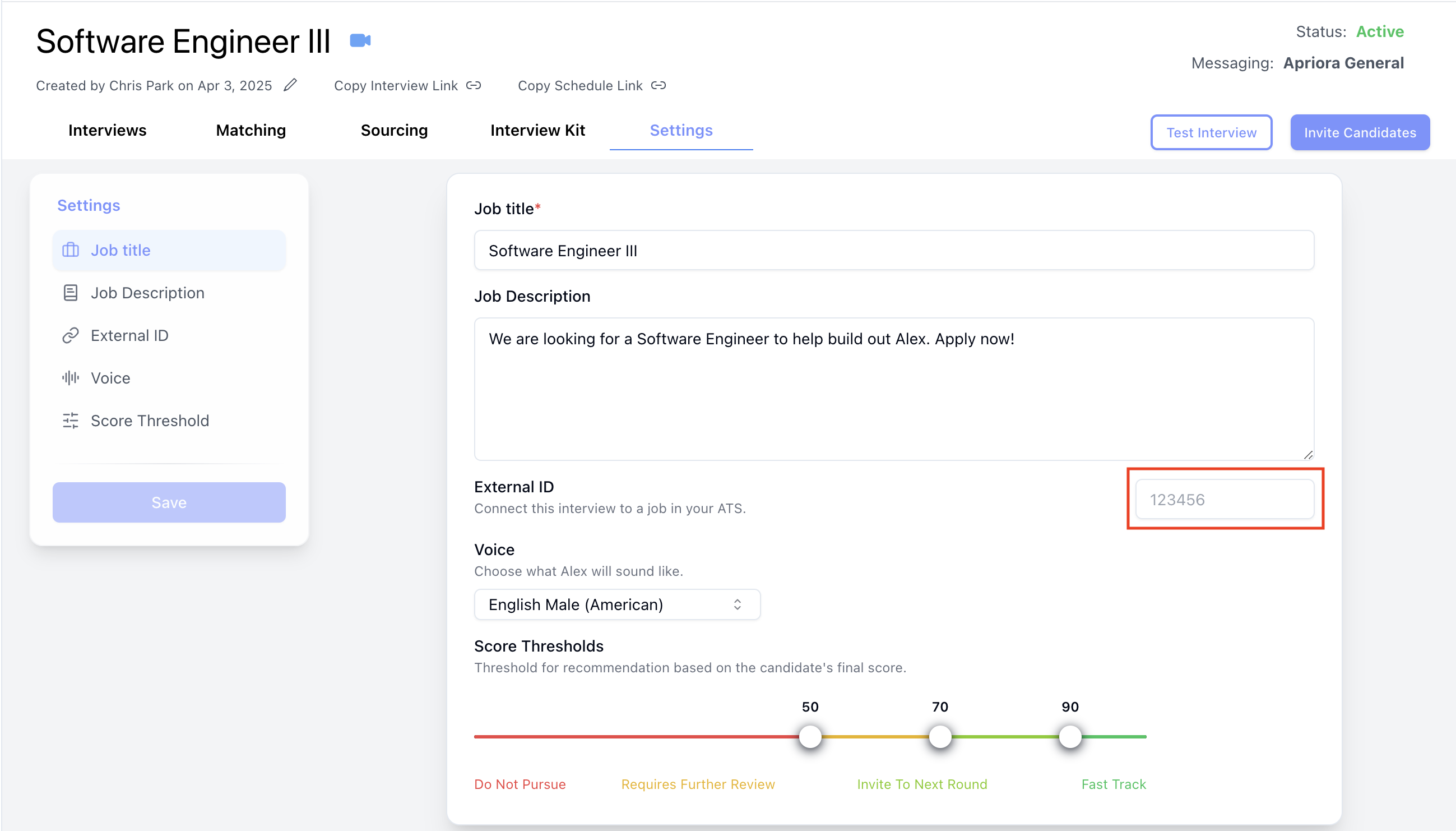Select Job Description in settings sidebar
Viewport: 1456px width, 831px height.
[x=169, y=293]
